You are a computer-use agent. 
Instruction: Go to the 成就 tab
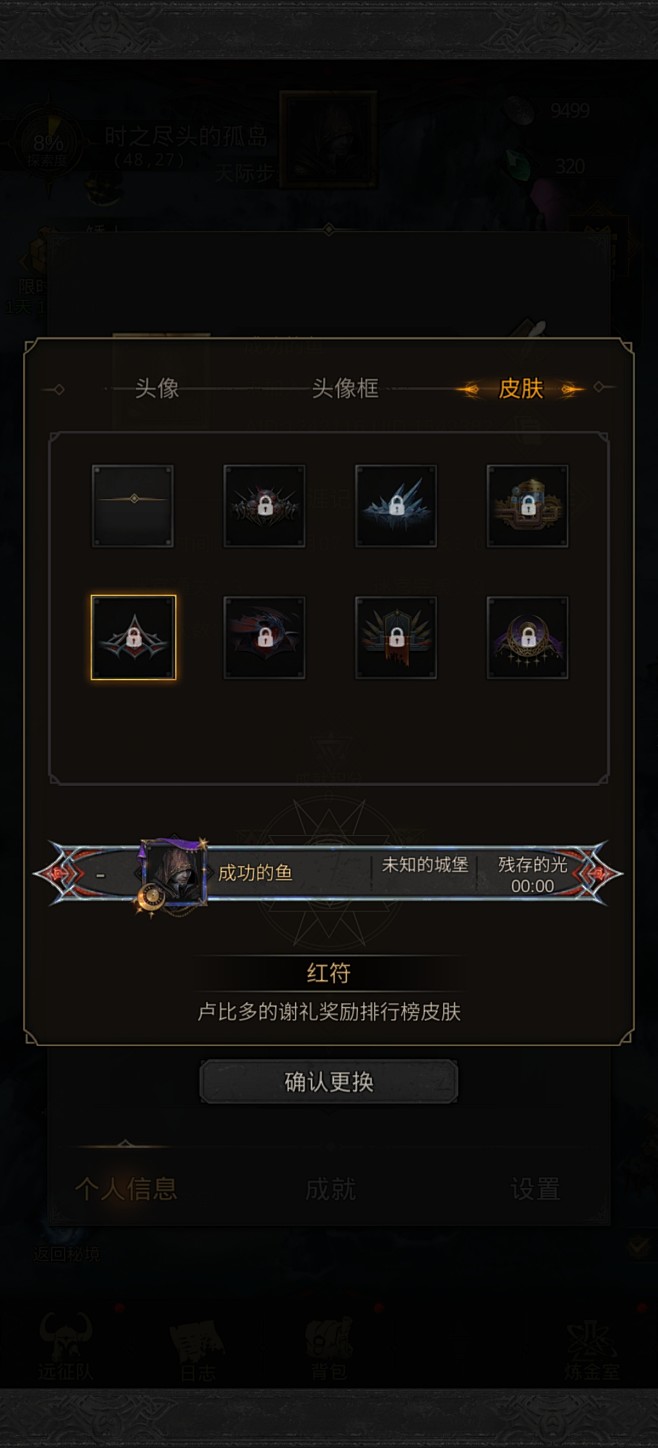click(330, 1188)
